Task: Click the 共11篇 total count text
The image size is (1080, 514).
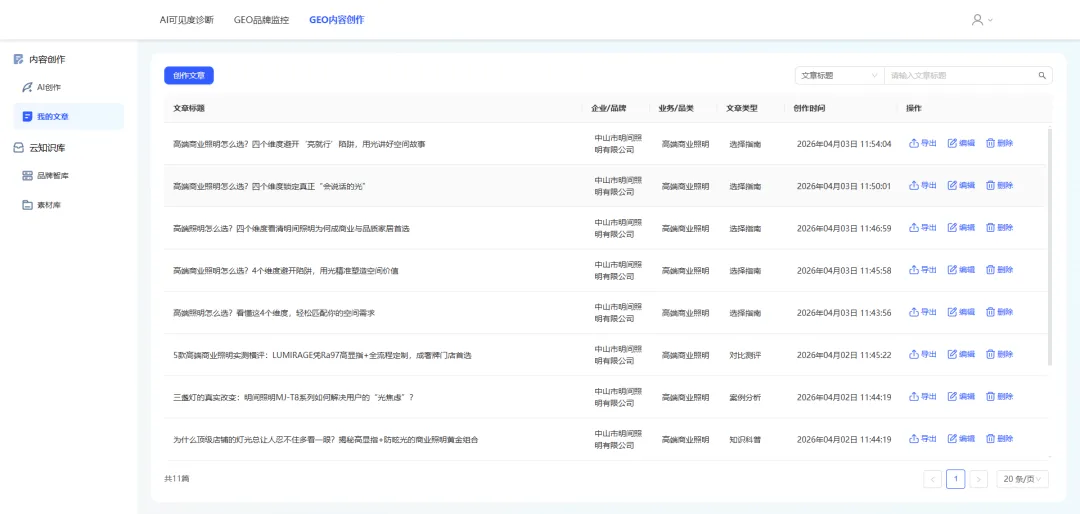Action: 176,478
